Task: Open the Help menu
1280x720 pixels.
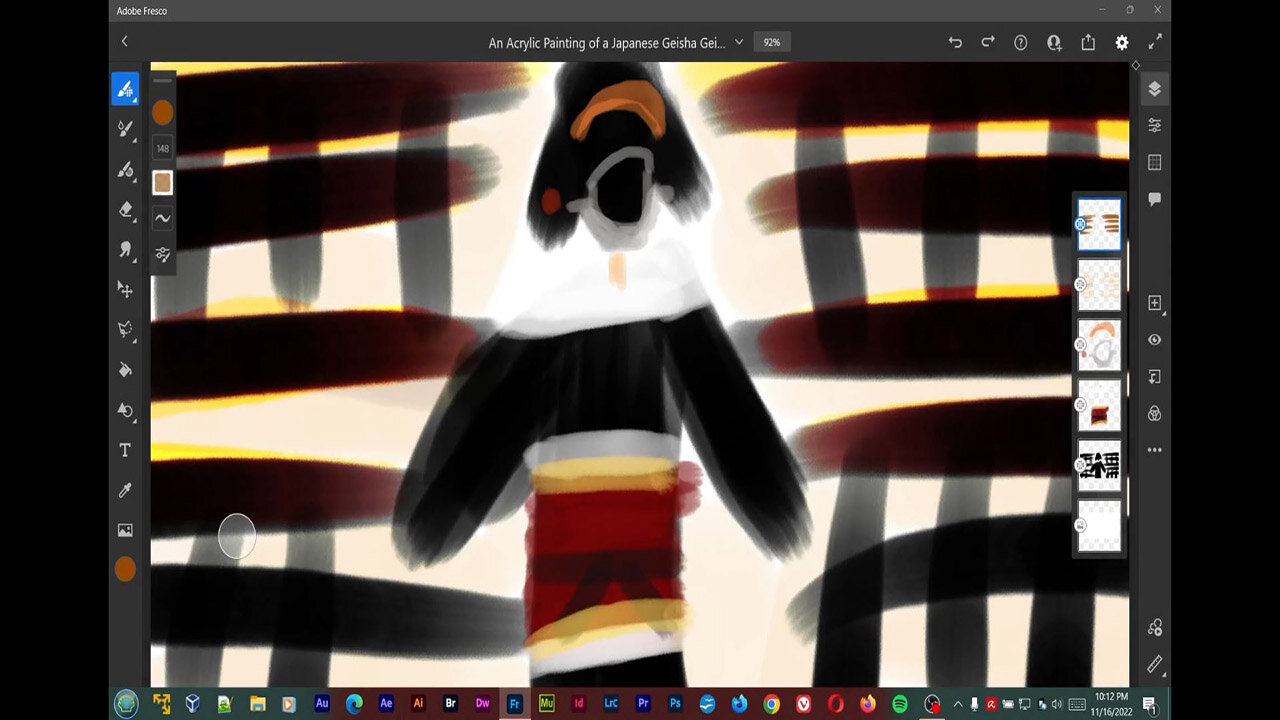Action: (x=1020, y=42)
